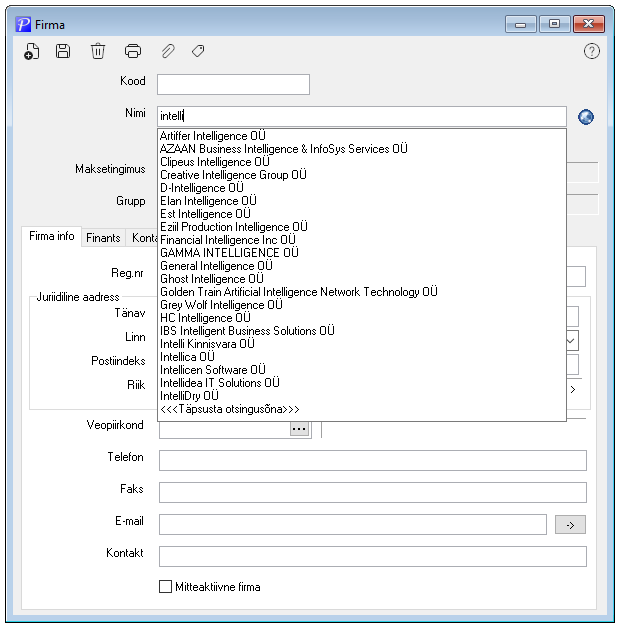Click the Kontakt input field
619x627 pixels.
[x=373, y=556]
